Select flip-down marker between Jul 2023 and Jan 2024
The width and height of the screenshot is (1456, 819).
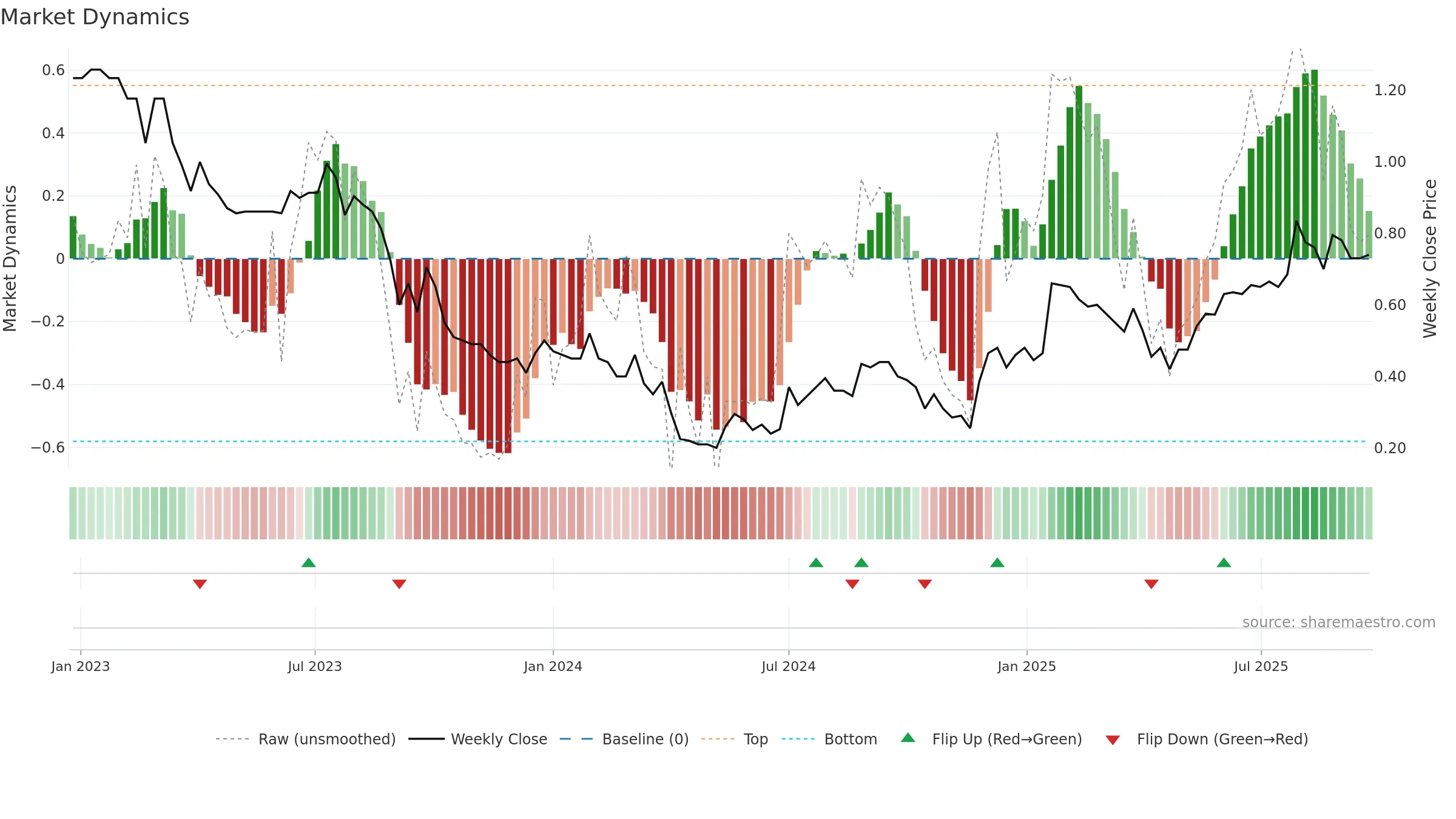pos(399,584)
